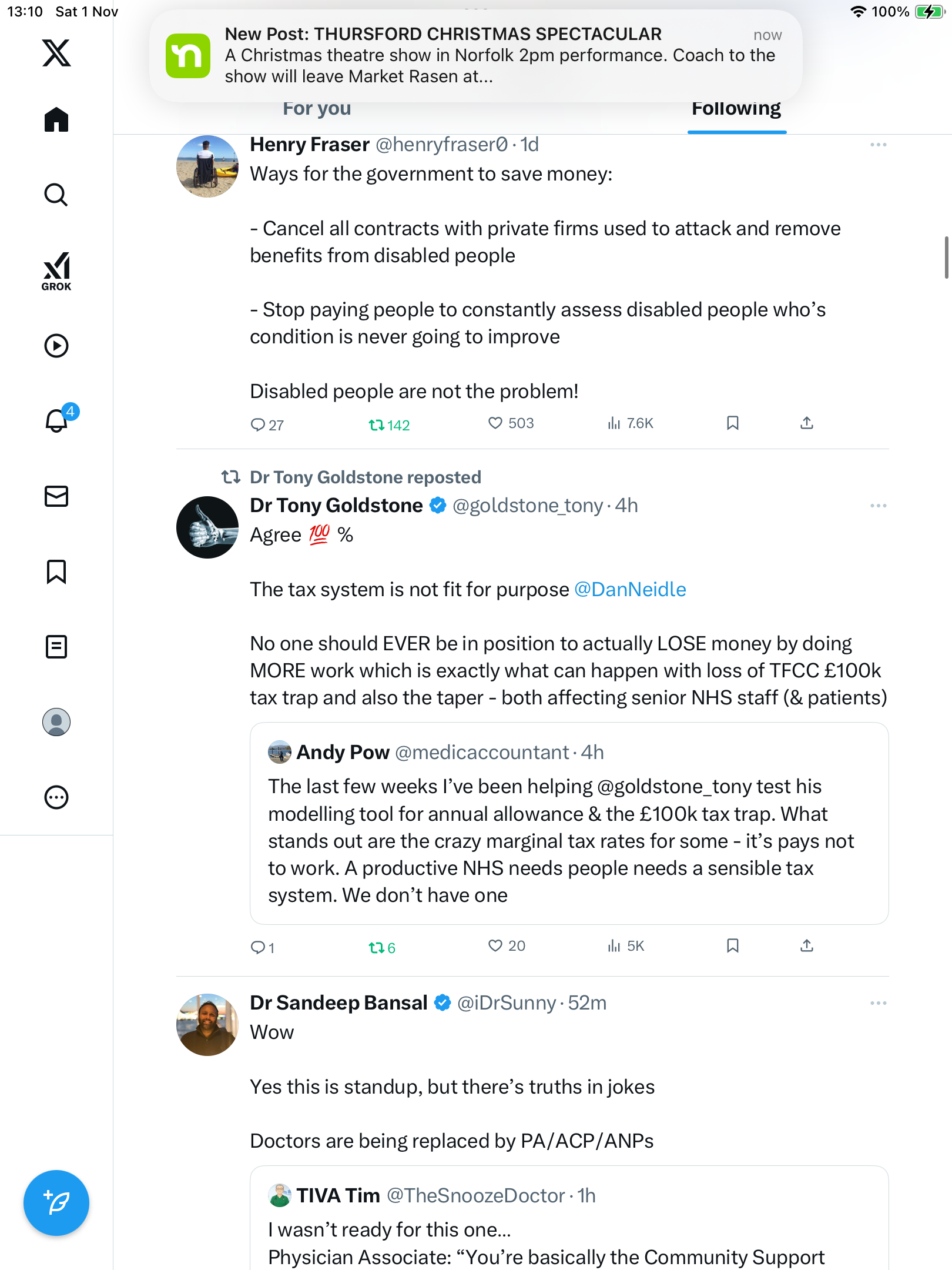Open notifications bell with 4 badge
Viewport: 952px width, 1270px height.
[x=57, y=420]
